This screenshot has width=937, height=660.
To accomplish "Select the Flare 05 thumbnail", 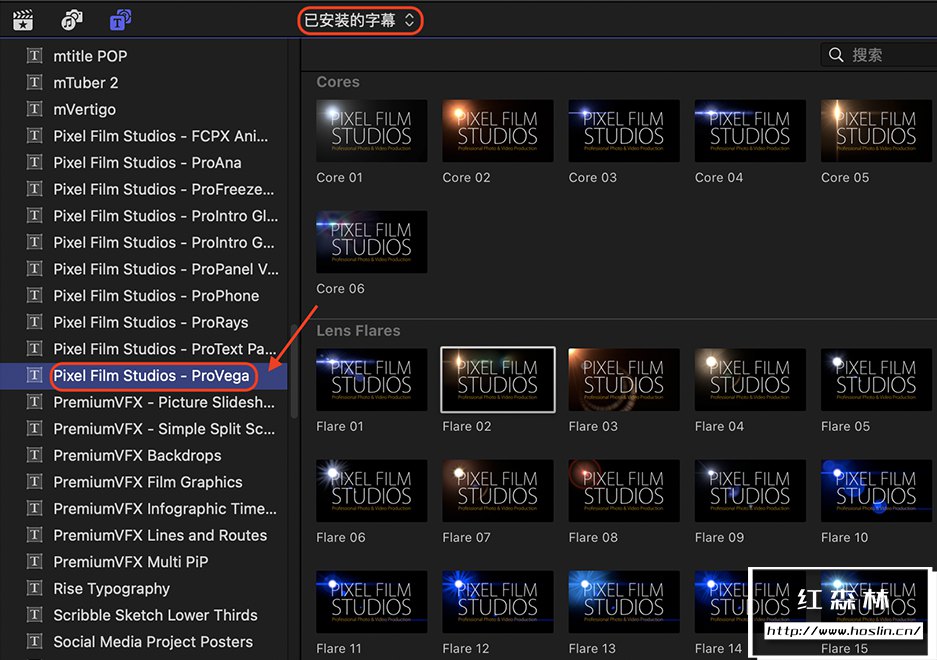I will (x=876, y=380).
